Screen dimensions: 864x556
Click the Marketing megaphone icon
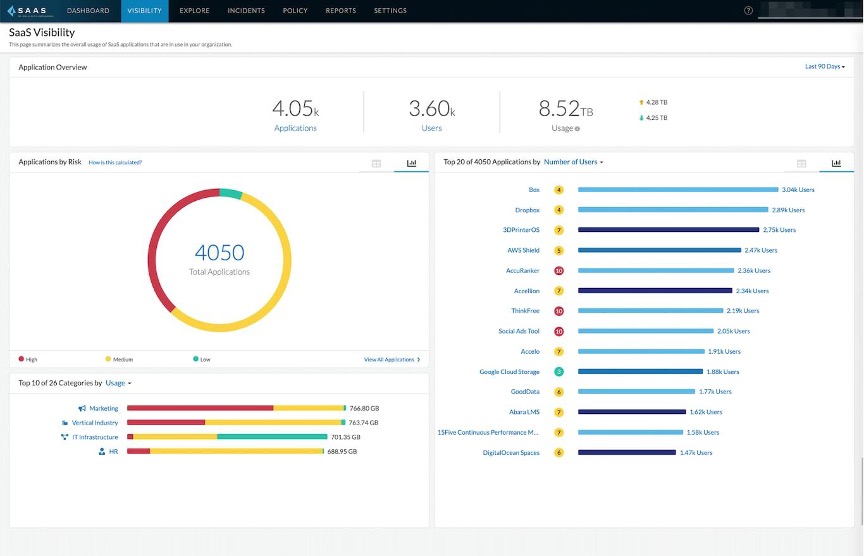tap(82, 408)
